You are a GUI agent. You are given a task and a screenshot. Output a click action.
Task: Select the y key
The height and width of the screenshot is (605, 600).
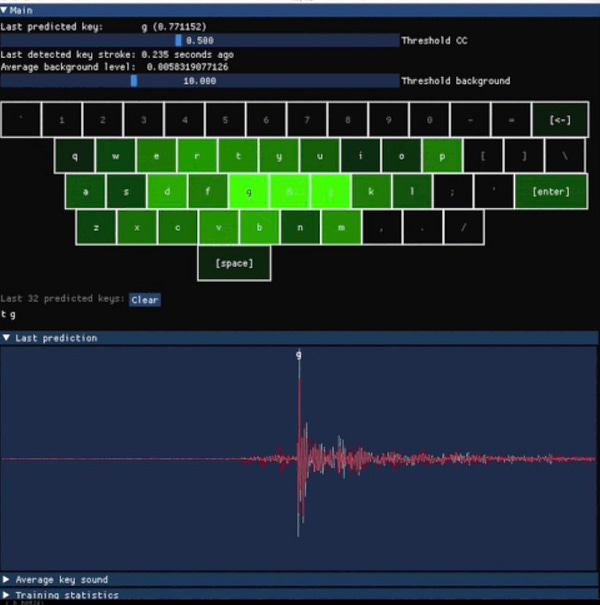279,155
